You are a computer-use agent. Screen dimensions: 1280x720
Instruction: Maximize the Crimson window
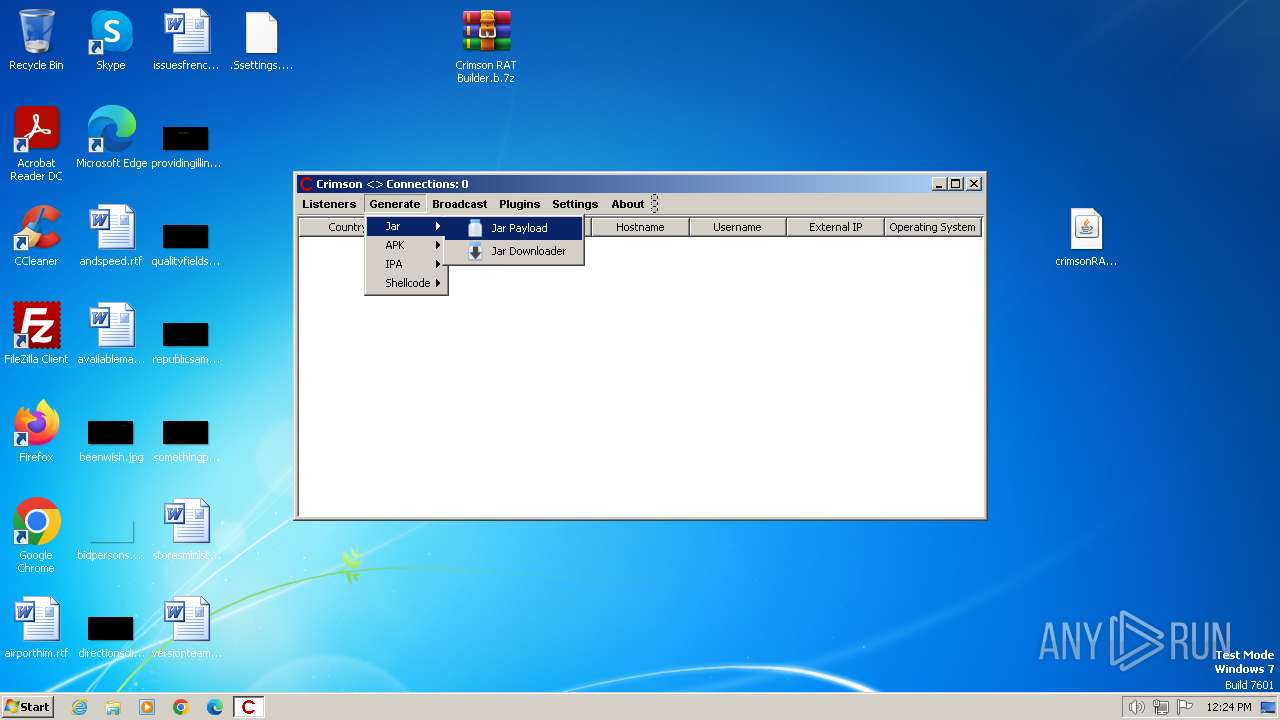[955, 184]
